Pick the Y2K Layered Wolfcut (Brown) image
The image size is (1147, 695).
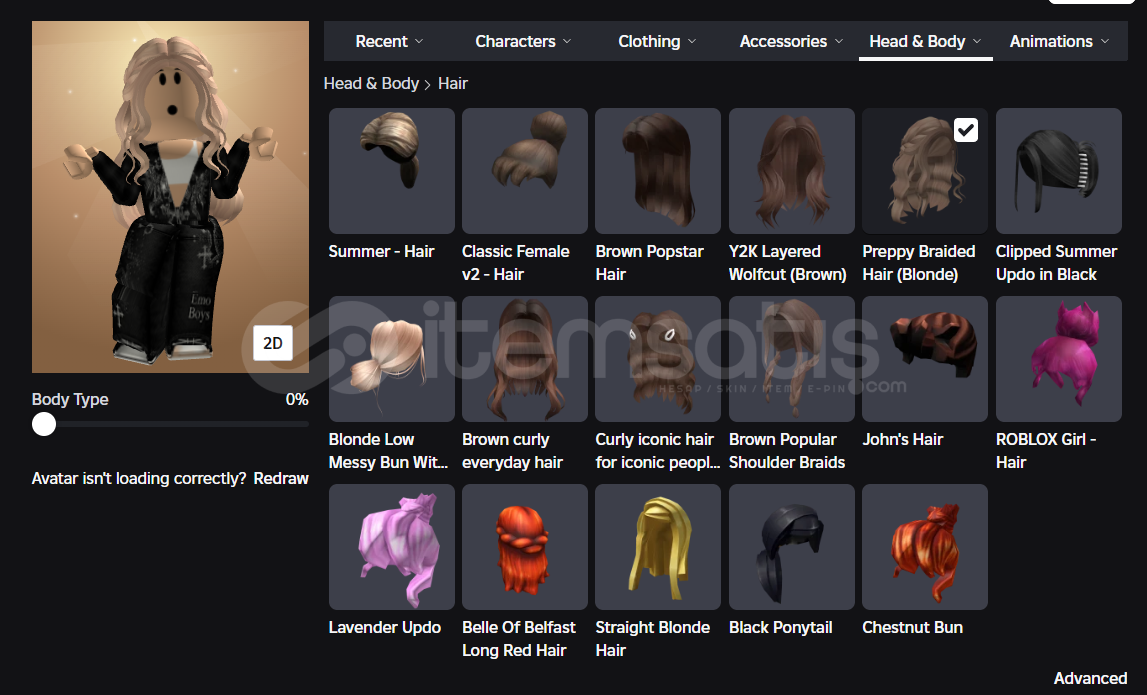[791, 170]
